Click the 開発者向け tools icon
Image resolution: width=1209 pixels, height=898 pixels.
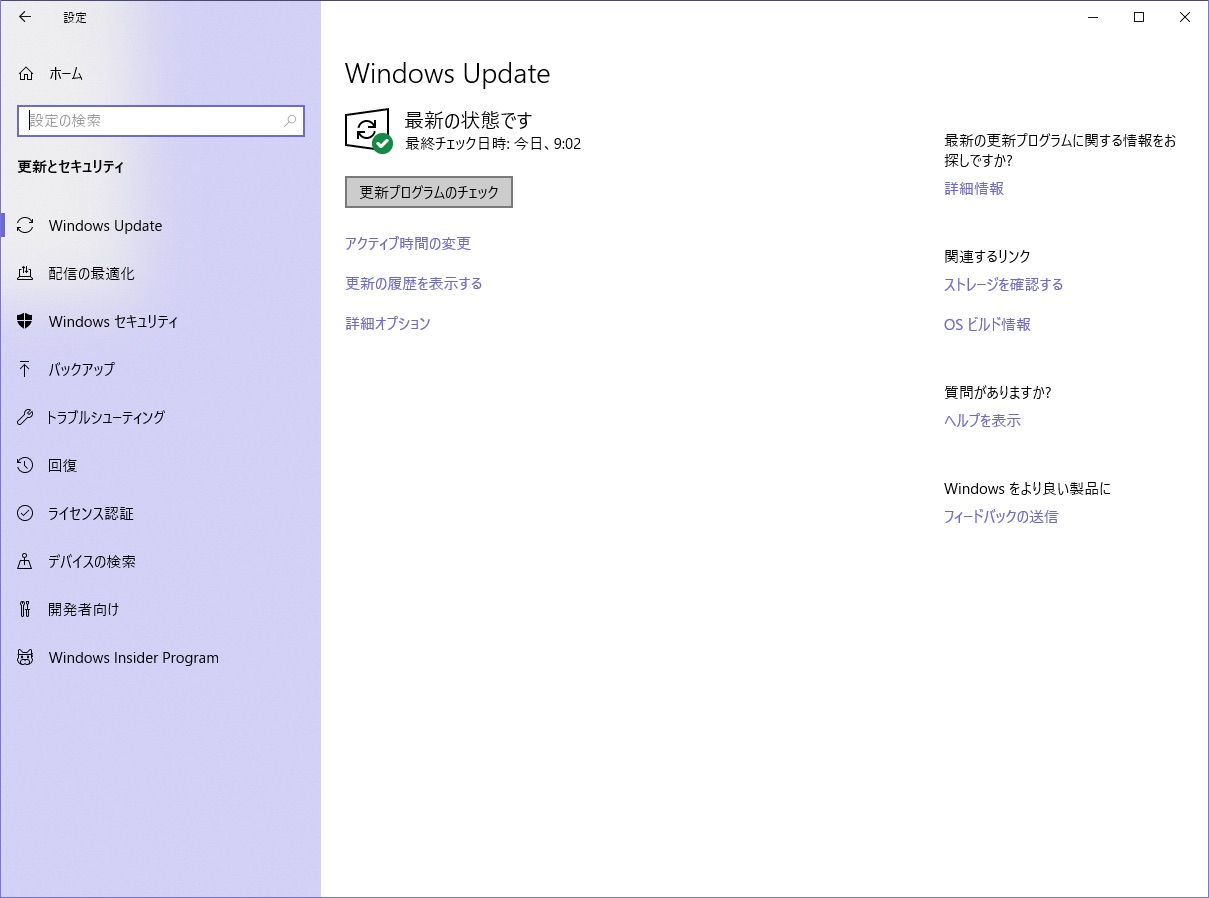click(x=26, y=610)
